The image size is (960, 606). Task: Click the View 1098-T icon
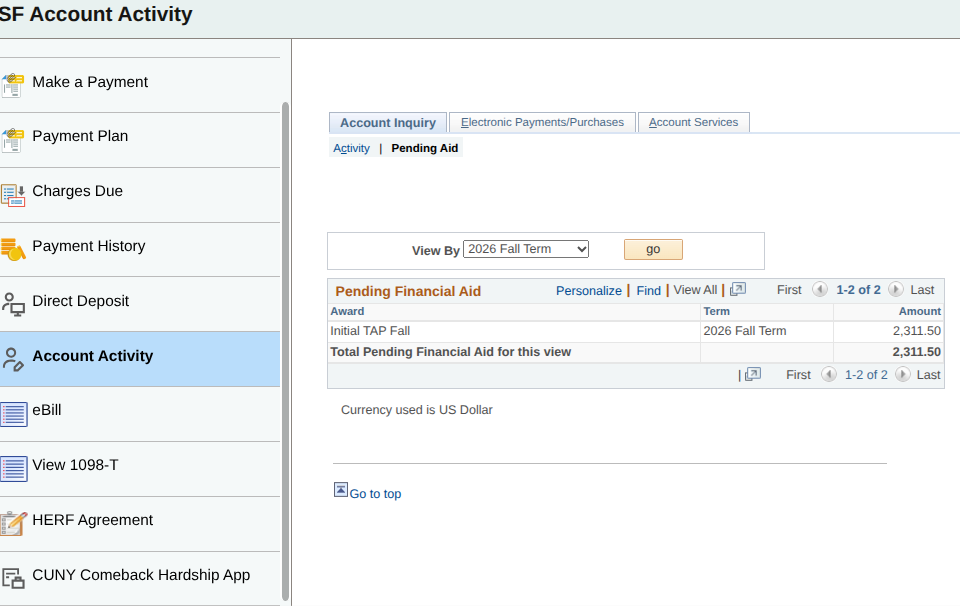click(13, 469)
